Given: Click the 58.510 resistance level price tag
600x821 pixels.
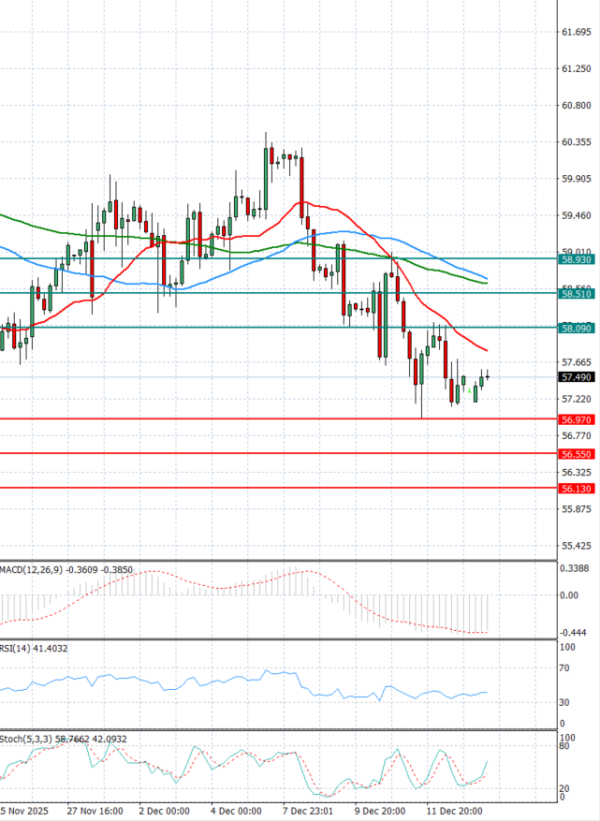Looking at the screenshot, I should 575,293.
